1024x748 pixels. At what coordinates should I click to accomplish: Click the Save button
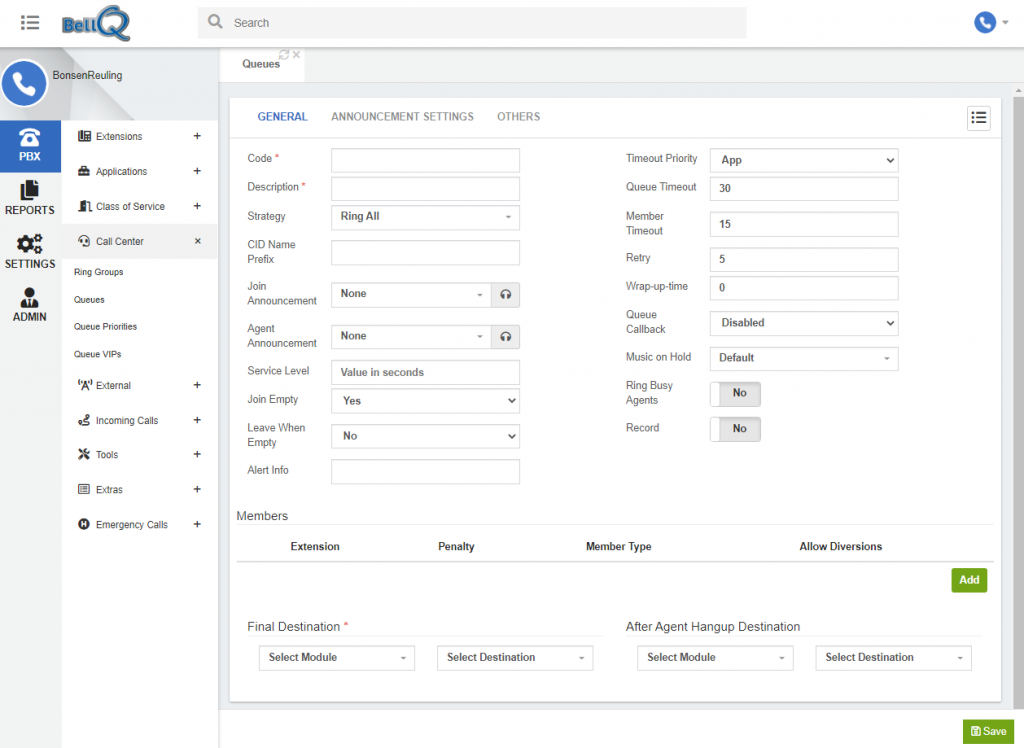(989, 732)
